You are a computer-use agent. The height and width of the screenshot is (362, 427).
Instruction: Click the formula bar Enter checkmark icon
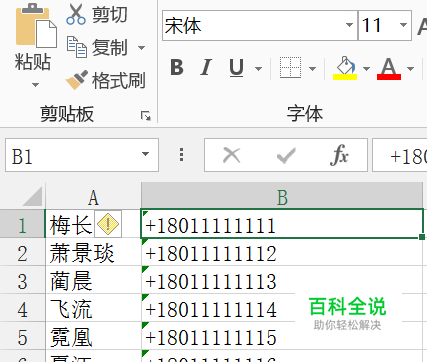click(286, 155)
